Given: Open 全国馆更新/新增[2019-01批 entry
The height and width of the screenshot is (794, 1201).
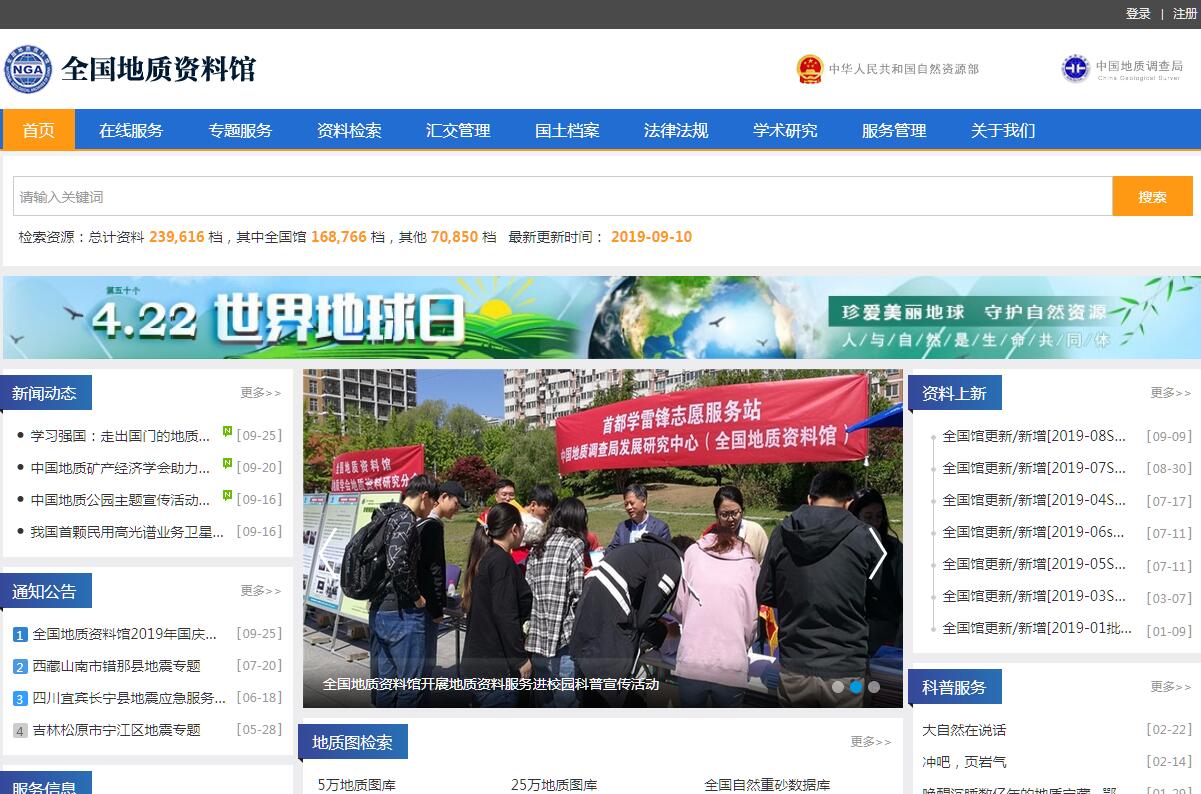Looking at the screenshot, I should coord(1037,628).
